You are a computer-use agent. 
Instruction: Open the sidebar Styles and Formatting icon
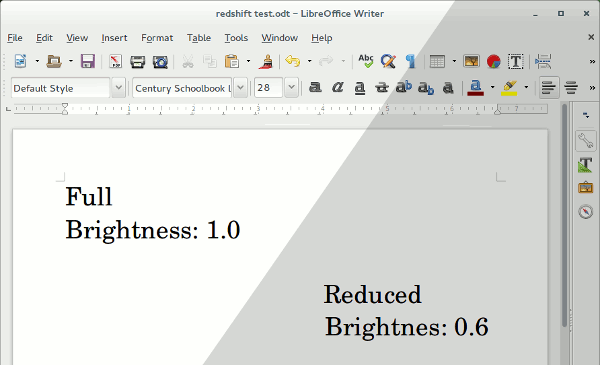click(585, 165)
